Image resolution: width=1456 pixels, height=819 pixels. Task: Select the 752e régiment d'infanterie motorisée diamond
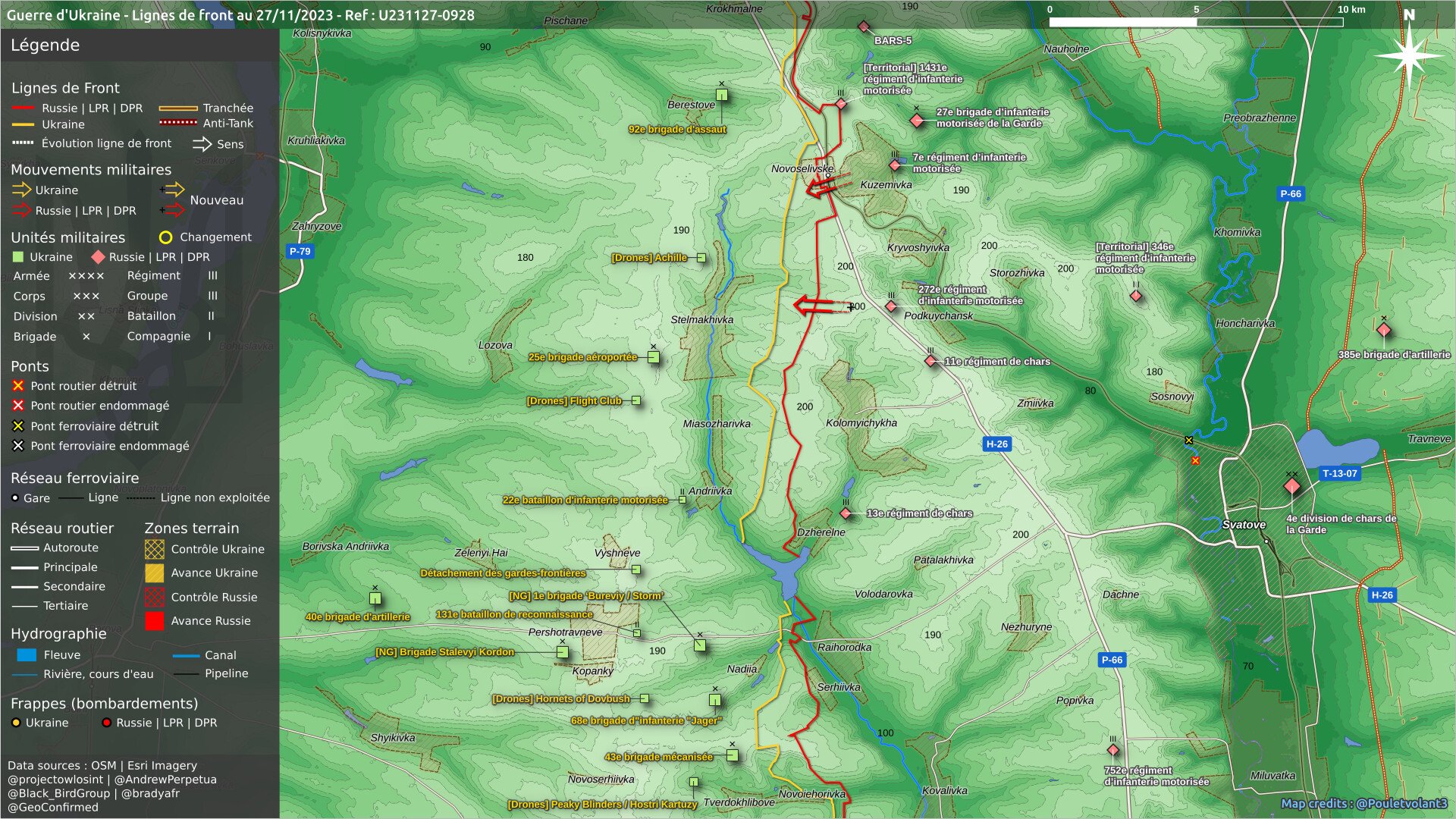point(1113,751)
